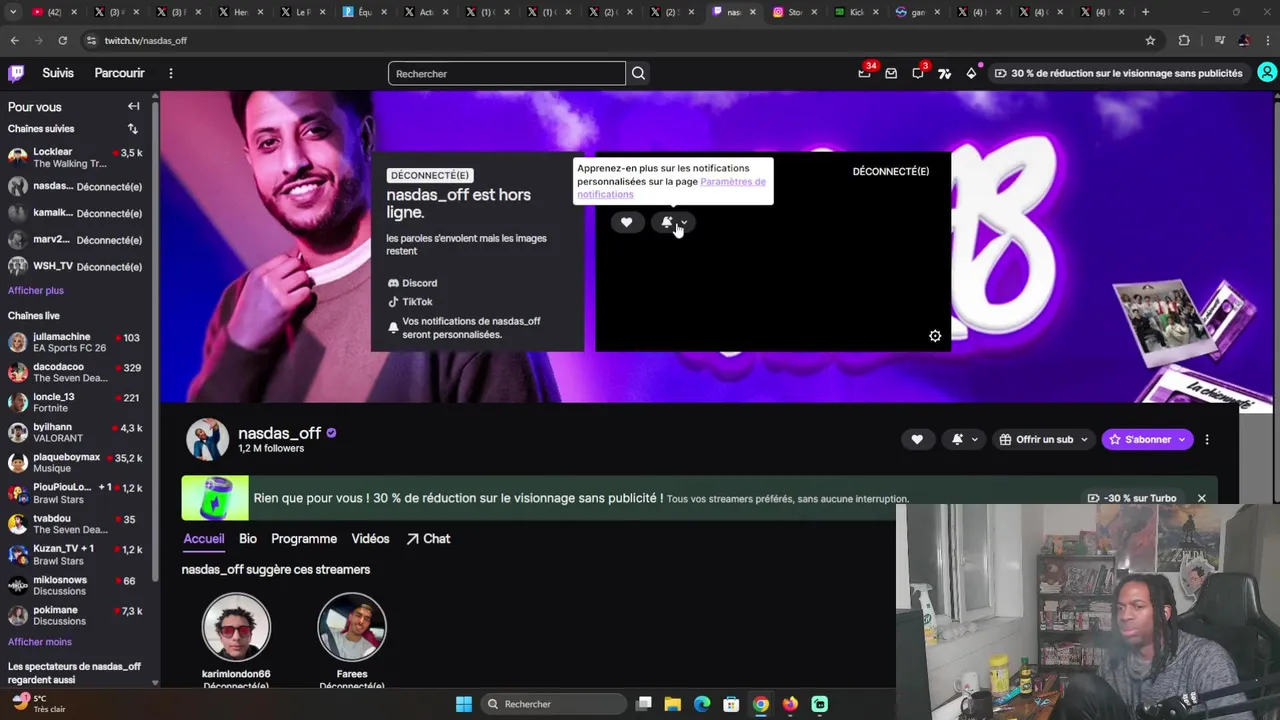Dismiss the Turbo discount banner
This screenshot has height=720, width=1280.
click(1201, 498)
